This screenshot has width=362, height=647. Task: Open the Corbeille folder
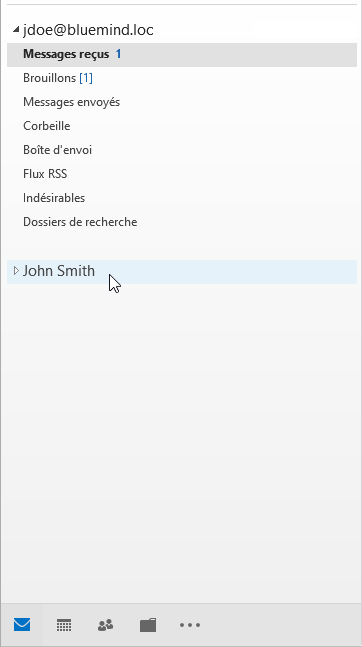pyautogui.click(x=182, y=126)
